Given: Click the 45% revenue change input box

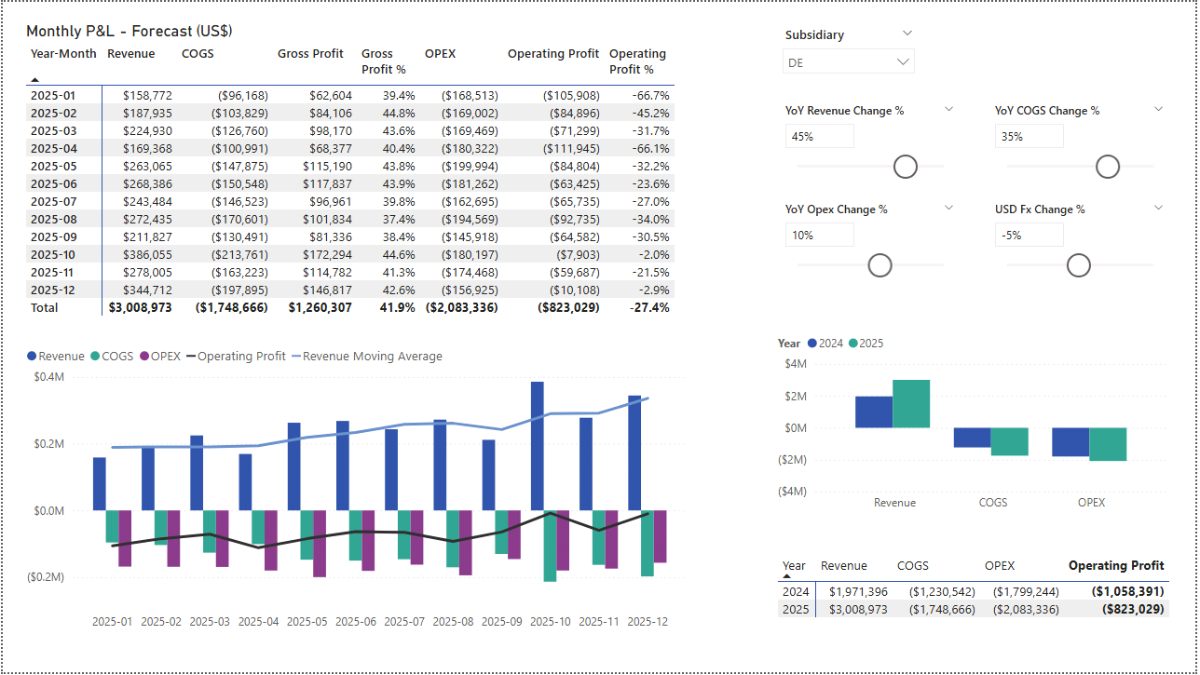Looking at the screenshot, I should pos(818,136).
